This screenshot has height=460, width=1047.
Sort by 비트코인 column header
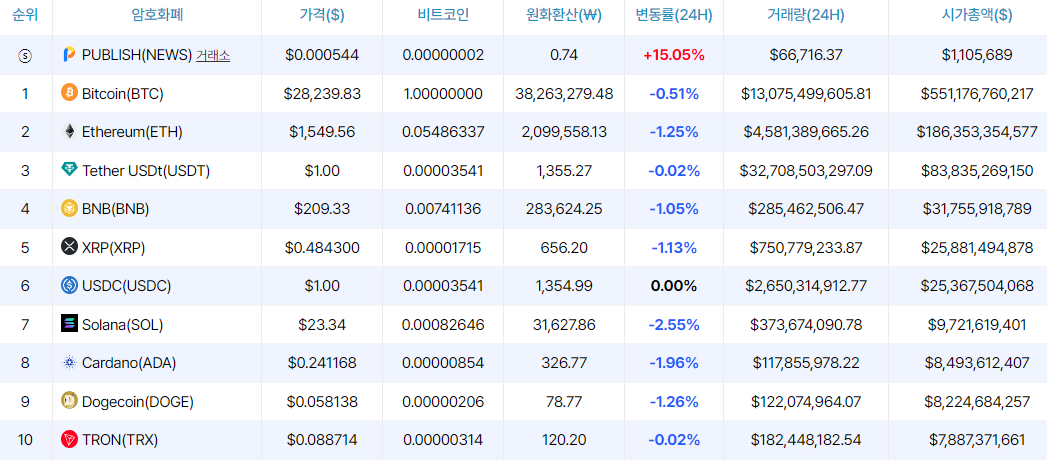pos(443,15)
